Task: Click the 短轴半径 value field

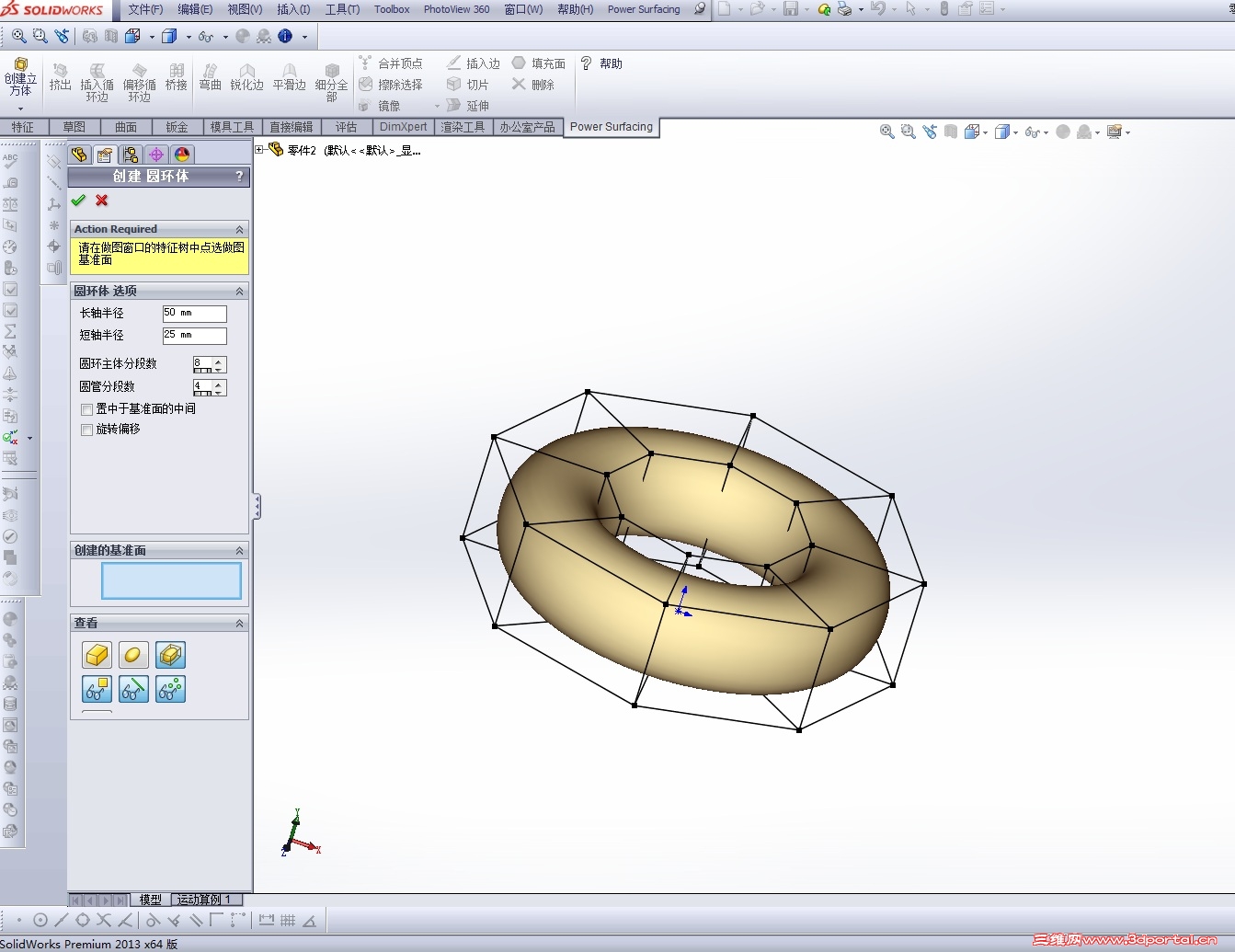Action: tap(194, 336)
